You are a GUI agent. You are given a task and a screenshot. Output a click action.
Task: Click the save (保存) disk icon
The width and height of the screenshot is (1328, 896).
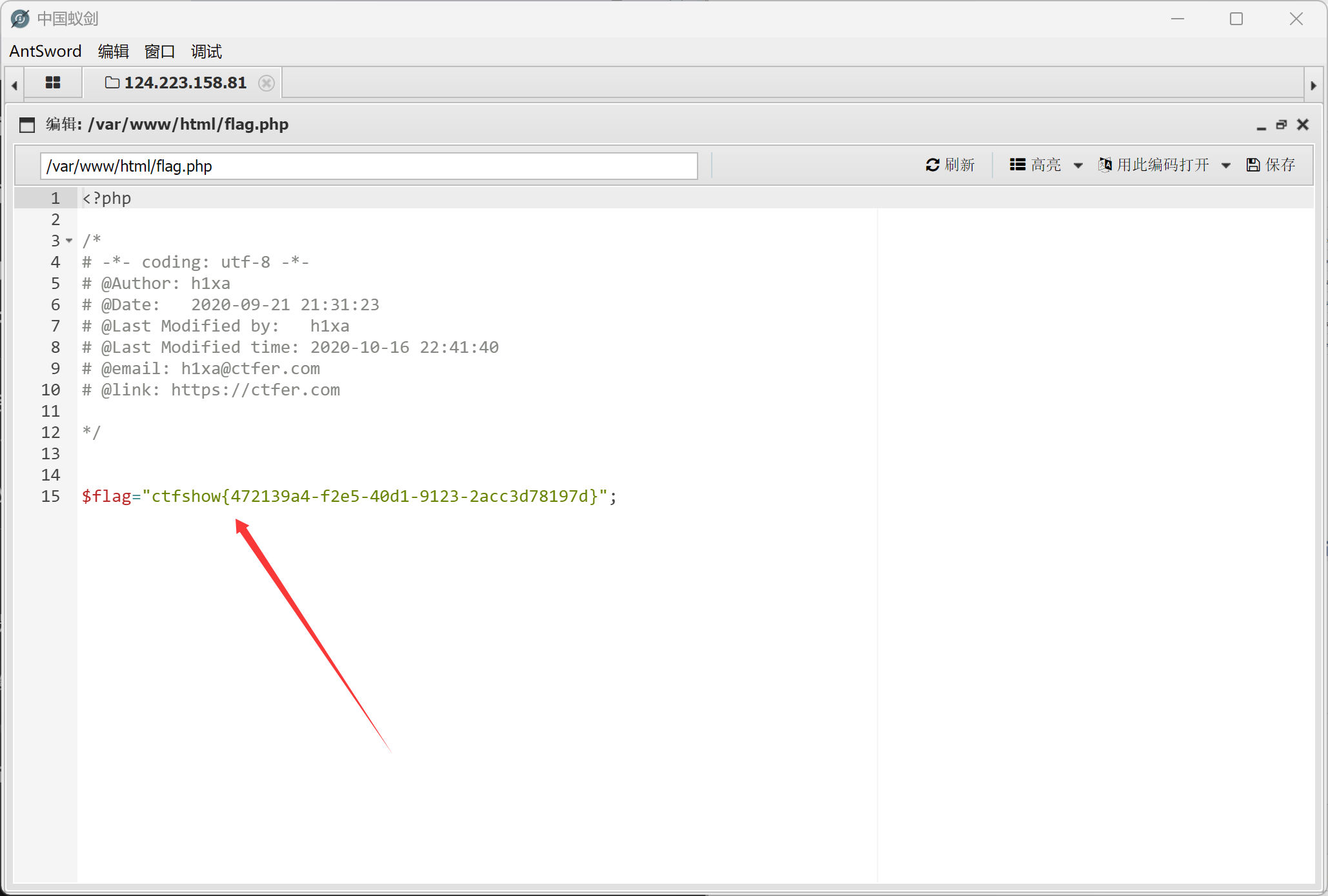click(x=1253, y=165)
